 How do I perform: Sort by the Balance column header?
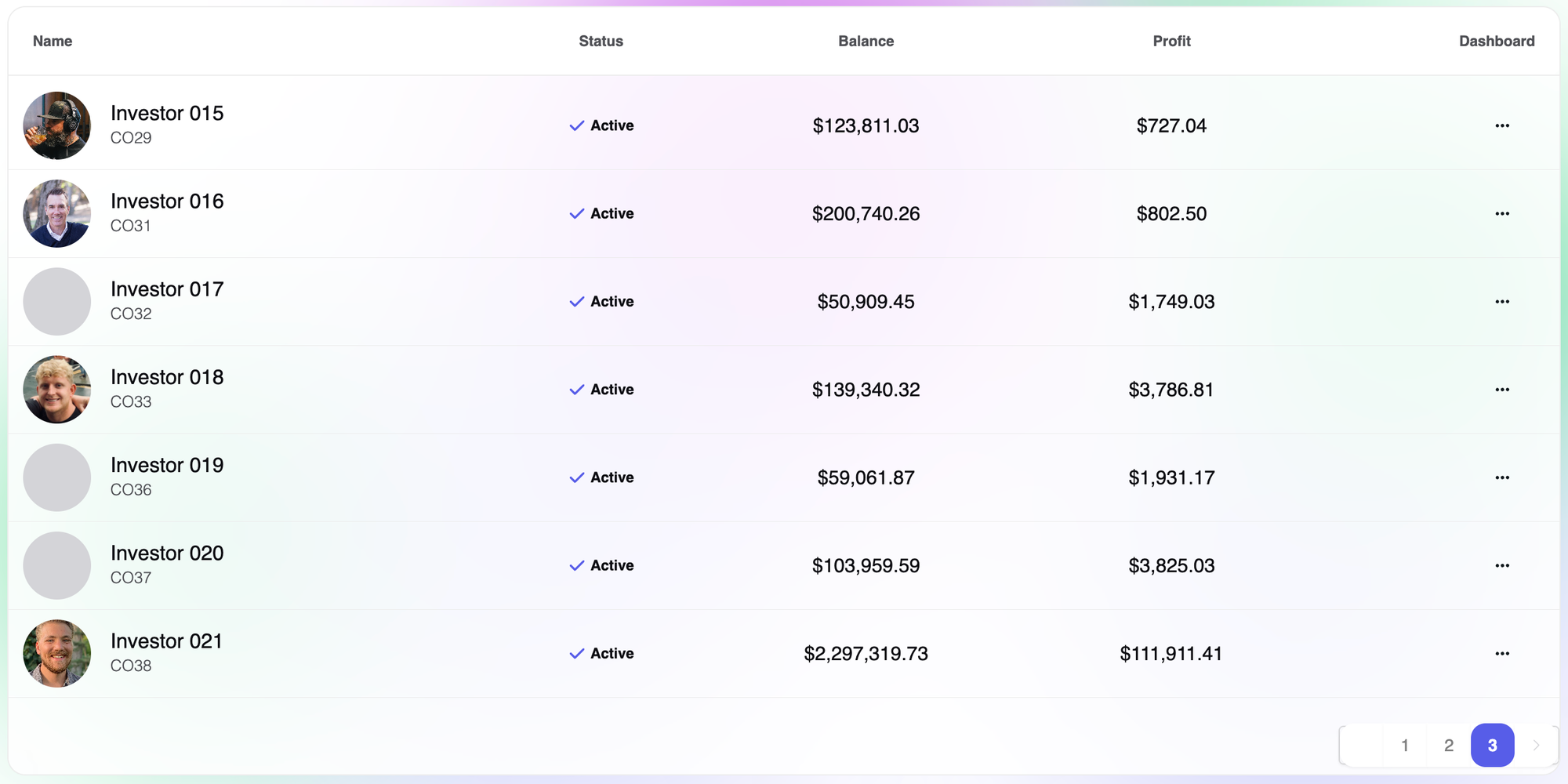866,42
